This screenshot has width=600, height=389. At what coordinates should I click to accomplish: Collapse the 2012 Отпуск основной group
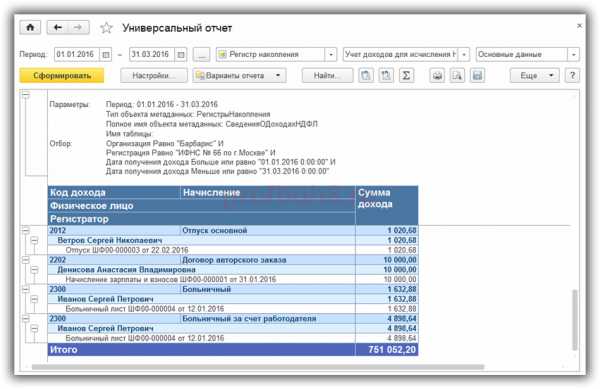point(26,230)
